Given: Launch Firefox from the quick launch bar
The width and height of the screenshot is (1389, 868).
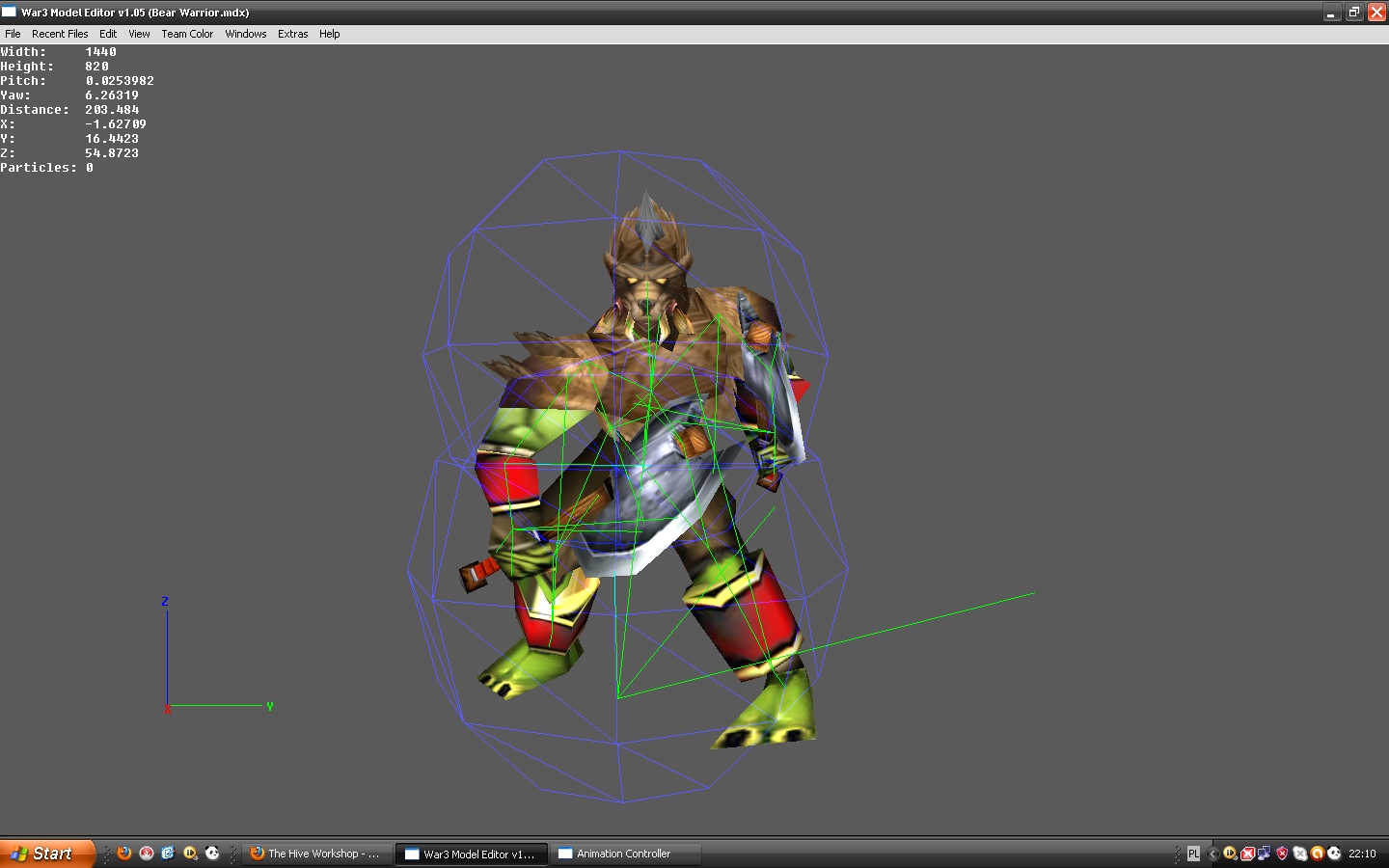Looking at the screenshot, I should tap(124, 853).
